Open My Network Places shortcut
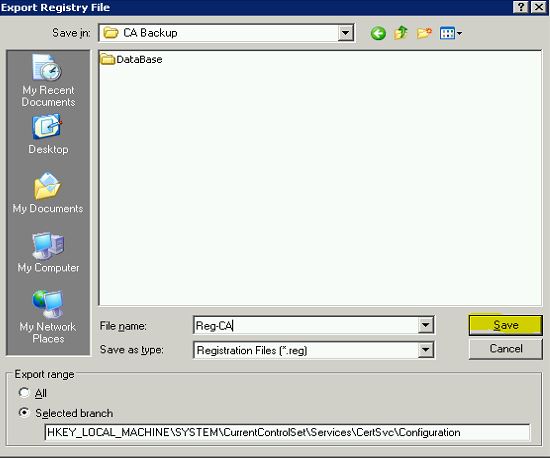This screenshot has width=550, height=458. click(x=48, y=317)
